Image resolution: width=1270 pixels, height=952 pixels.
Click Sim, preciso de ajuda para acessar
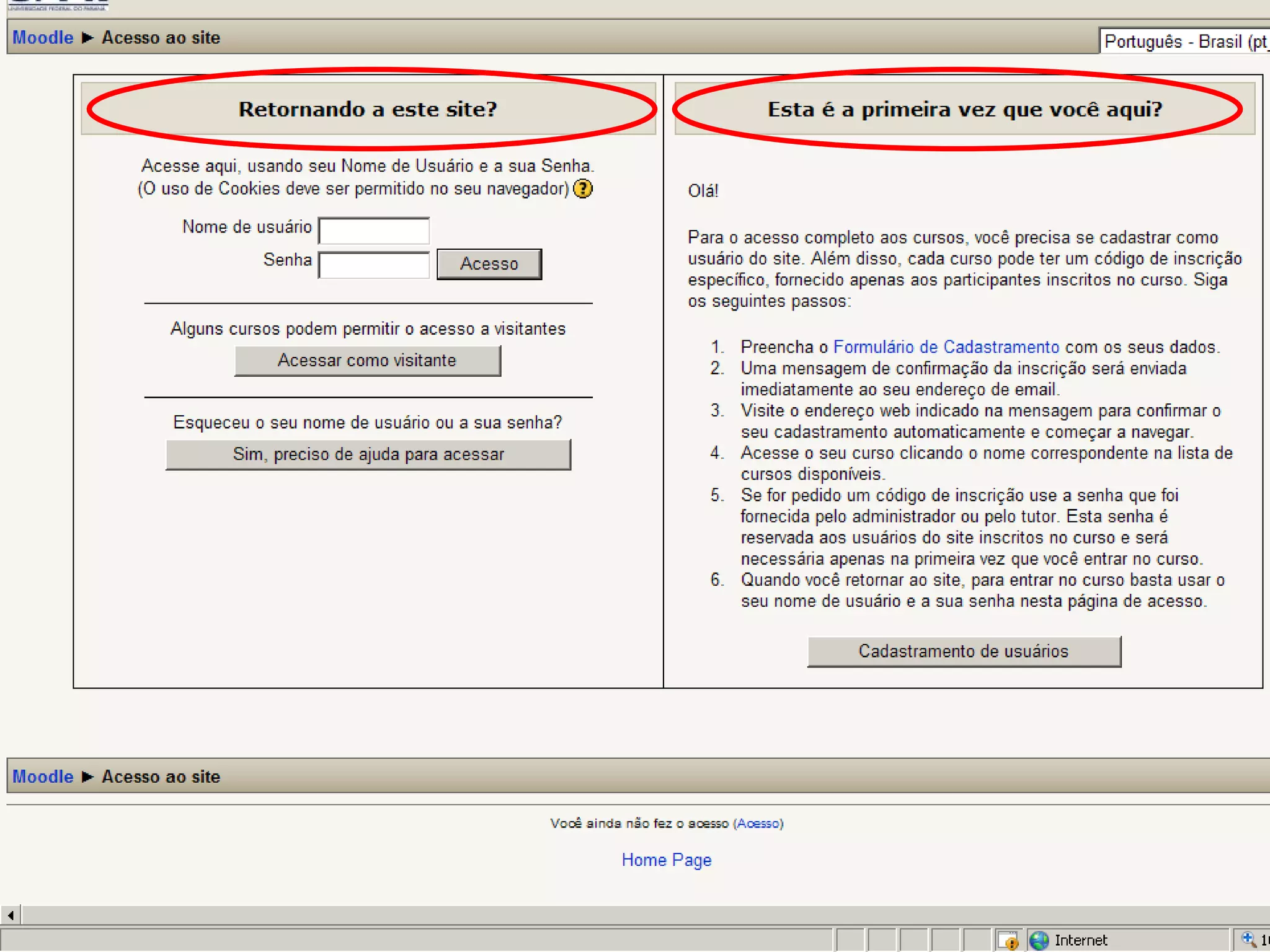(x=368, y=455)
